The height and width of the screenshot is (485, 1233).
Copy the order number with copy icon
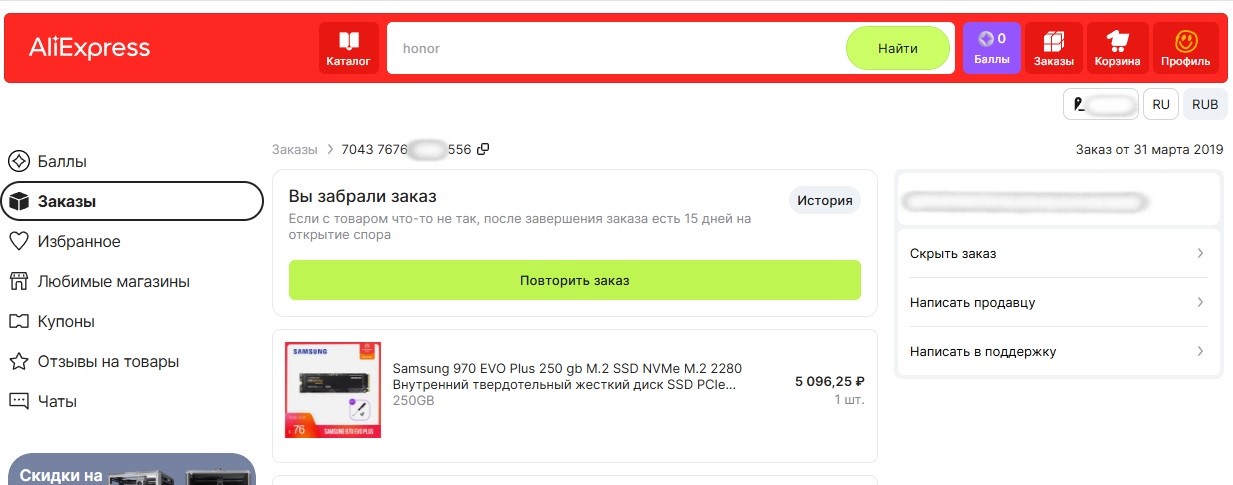coord(483,149)
